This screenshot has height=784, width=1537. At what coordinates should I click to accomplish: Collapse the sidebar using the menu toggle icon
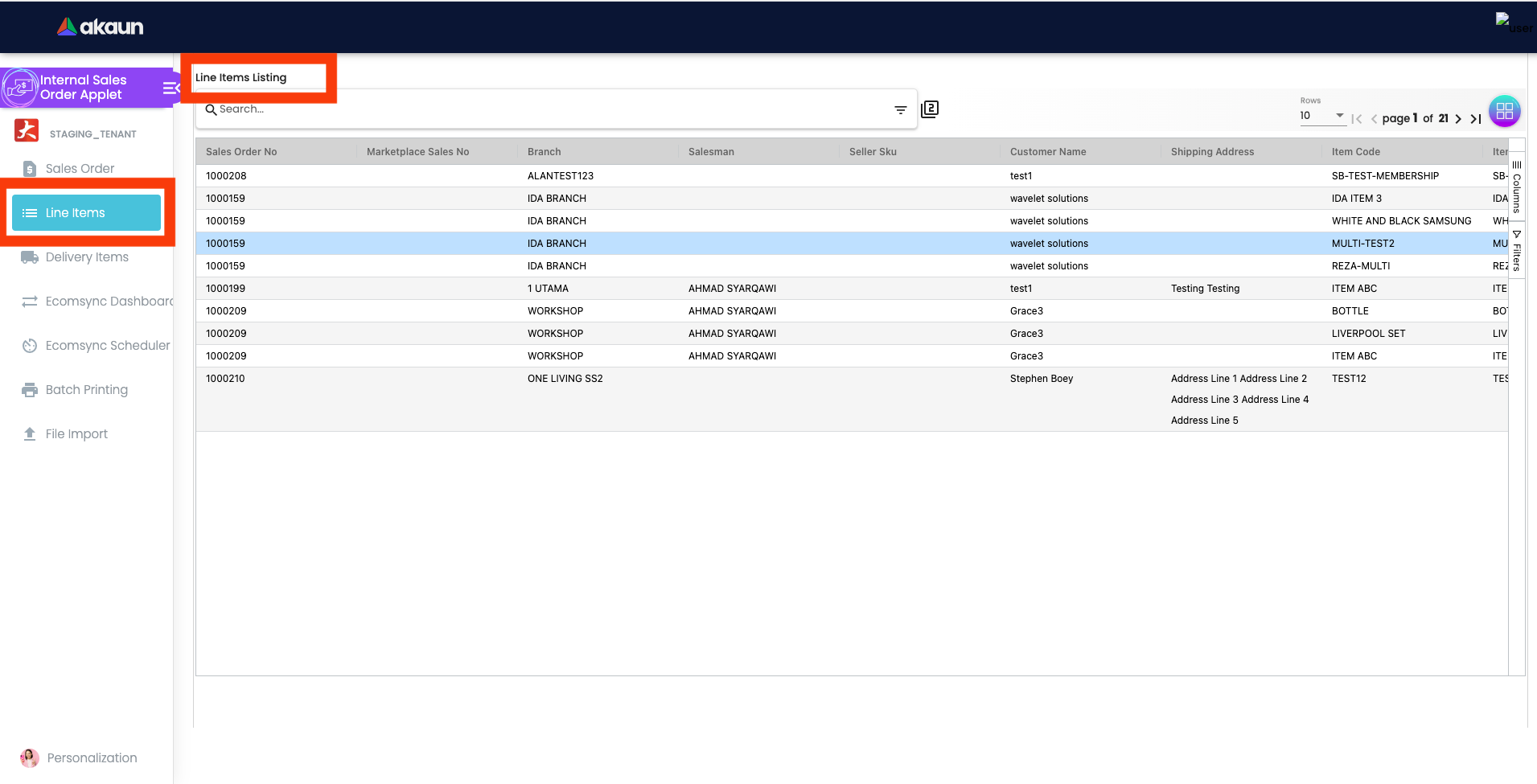[171, 88]
